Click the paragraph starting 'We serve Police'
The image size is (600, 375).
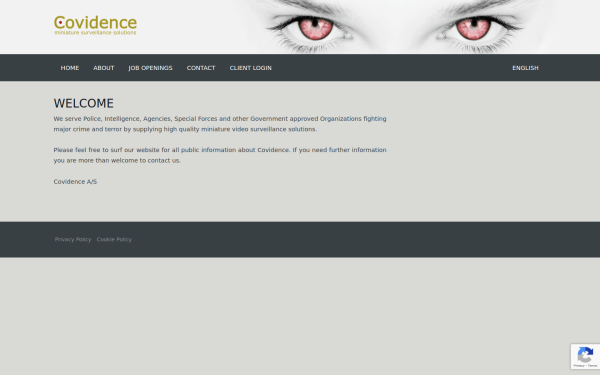click(x=220, y=124)
